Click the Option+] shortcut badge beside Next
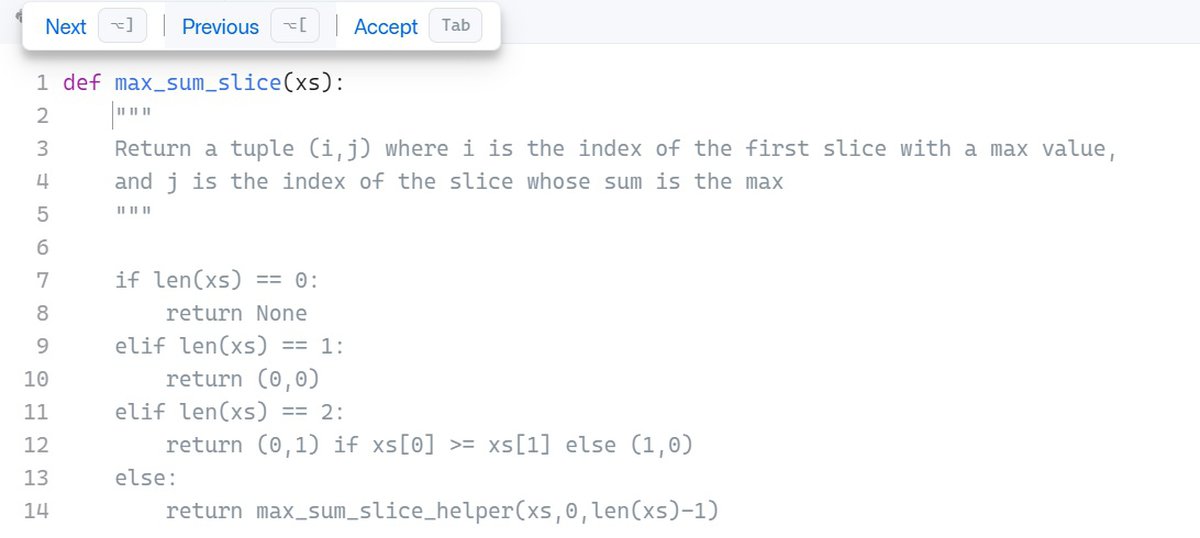1200x538 pixels. (x=122, y=27)
